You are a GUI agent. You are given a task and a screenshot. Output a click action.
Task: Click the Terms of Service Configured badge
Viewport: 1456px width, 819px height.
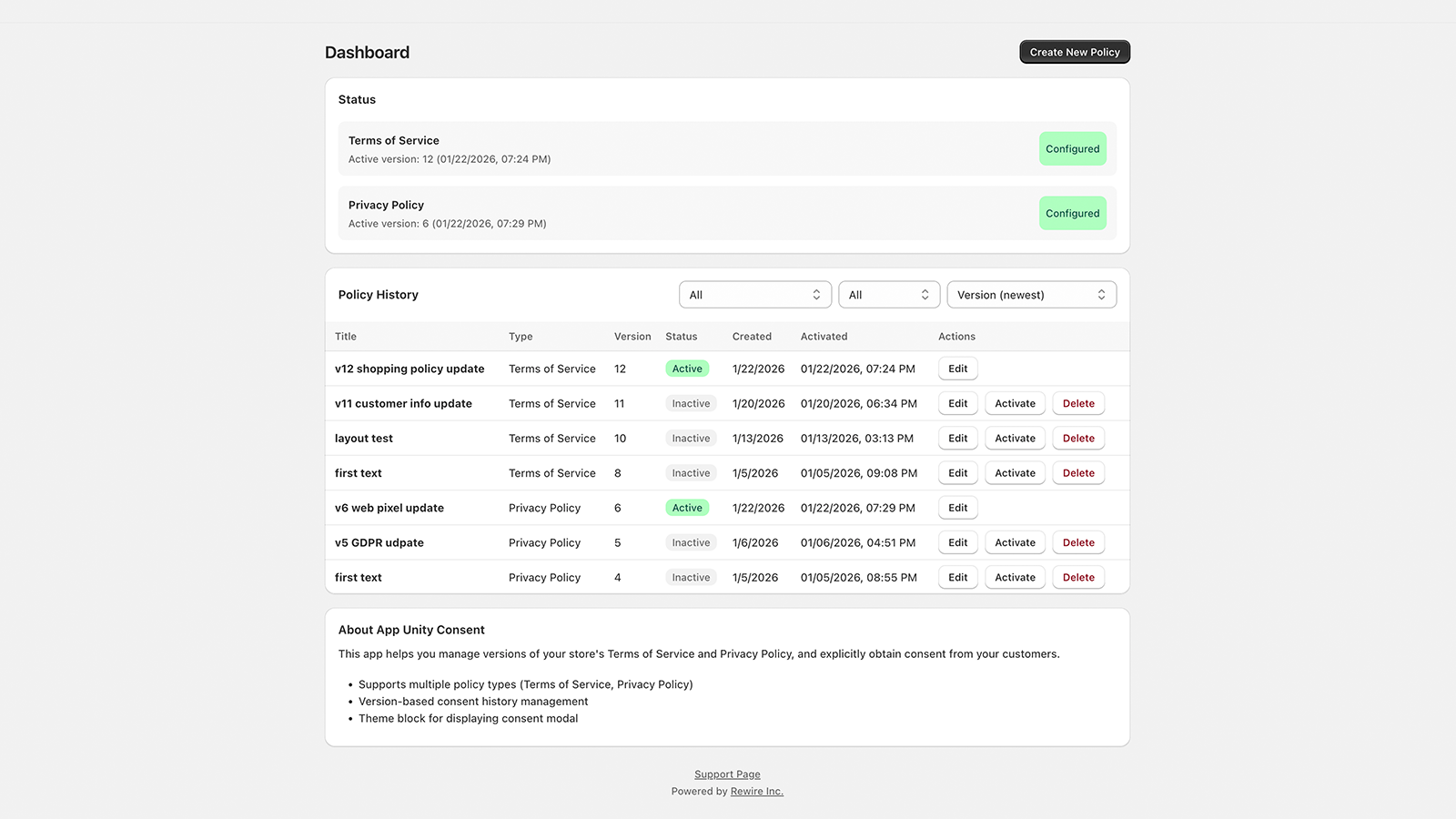[x=1073, y=148]
